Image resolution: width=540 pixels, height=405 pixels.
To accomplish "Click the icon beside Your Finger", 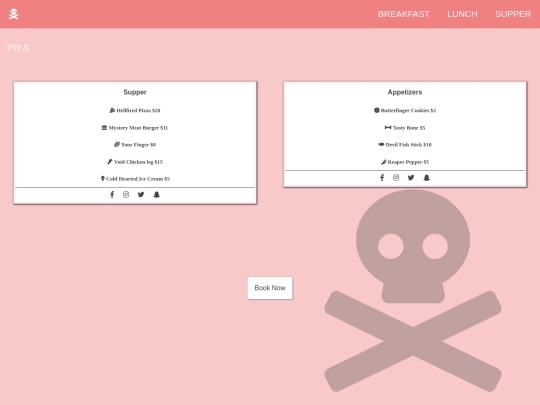I will 117,145.
